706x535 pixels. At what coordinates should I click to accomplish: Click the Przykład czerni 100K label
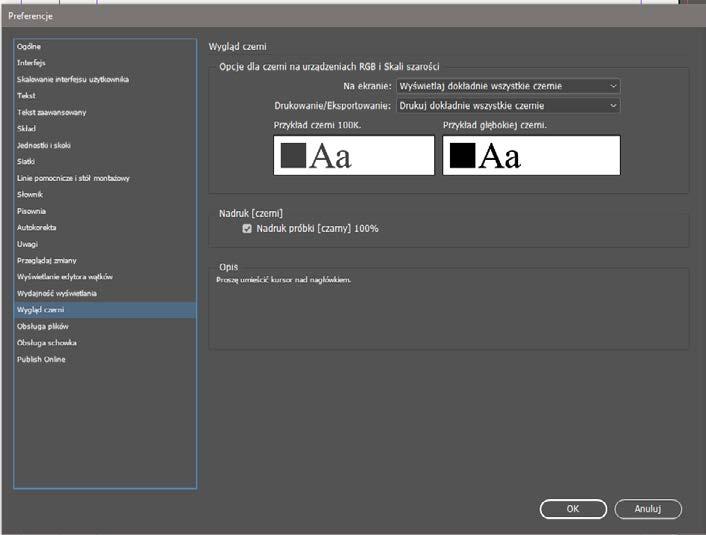(317, 125)
